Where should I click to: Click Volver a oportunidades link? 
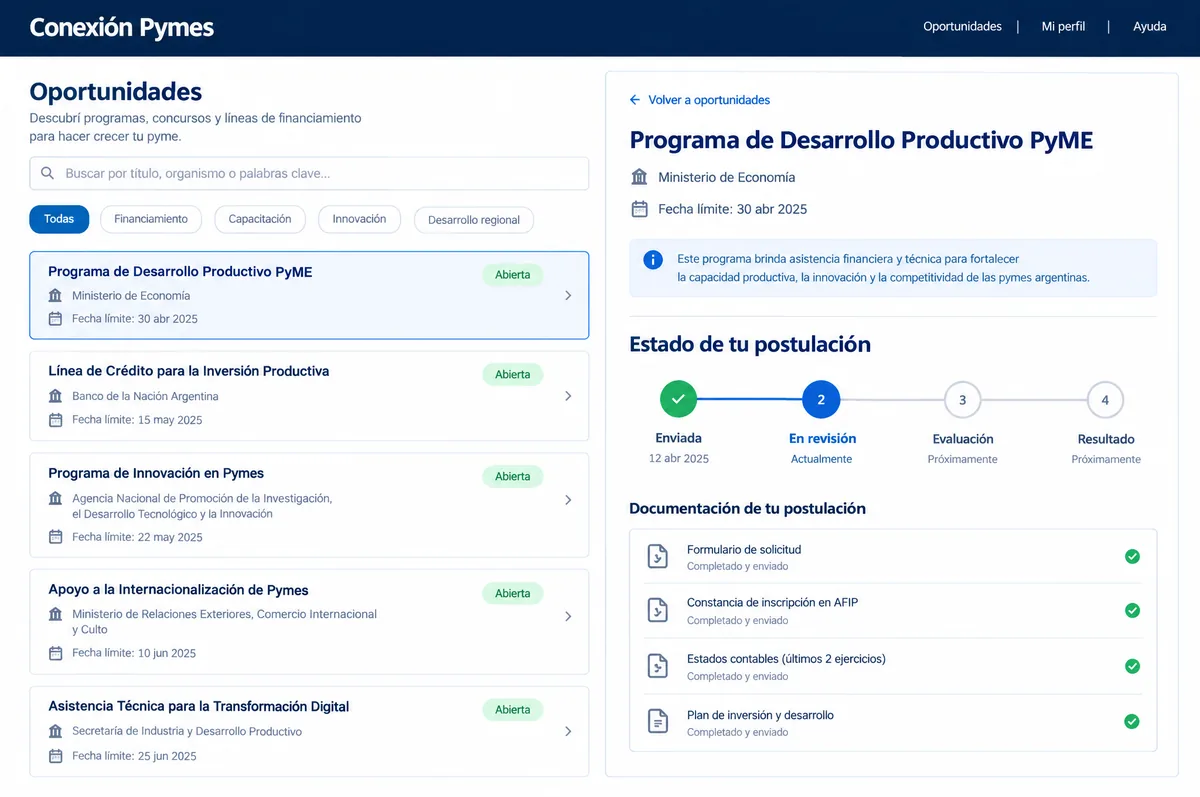pyautogui.click(x=709, y=100)
